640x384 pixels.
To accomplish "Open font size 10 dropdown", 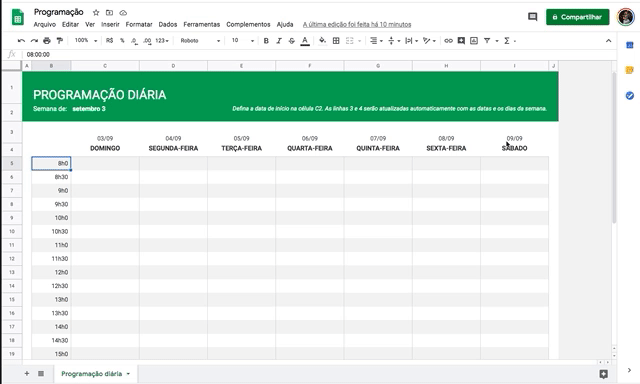I will pyautogui.click(x=242, y=40).
